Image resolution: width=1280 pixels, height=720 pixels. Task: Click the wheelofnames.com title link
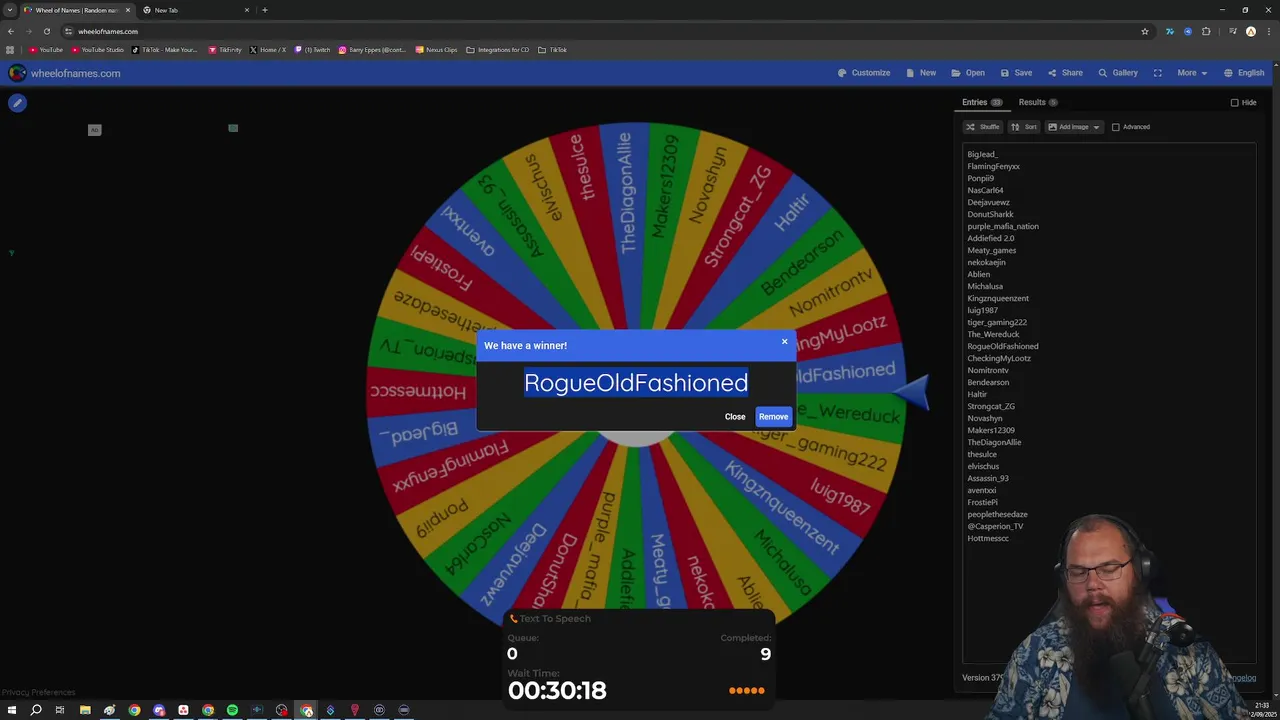(76, 73)
